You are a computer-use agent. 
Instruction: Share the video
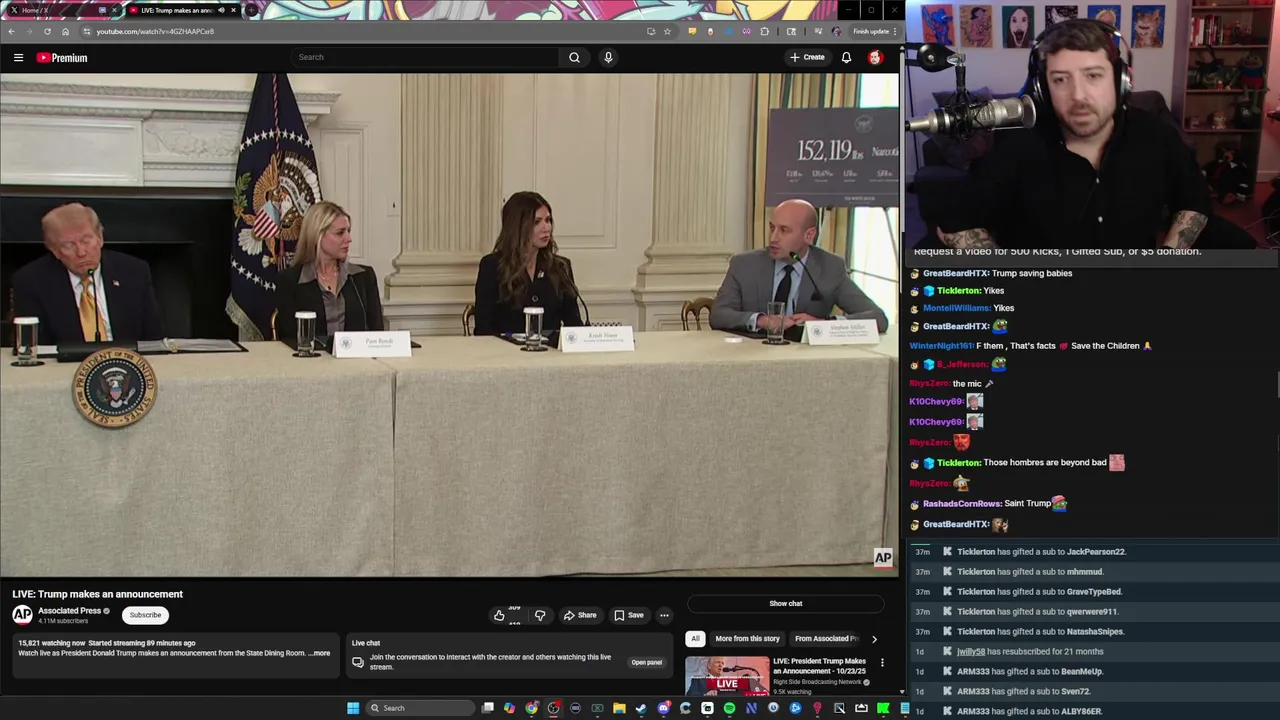(580, 615)
